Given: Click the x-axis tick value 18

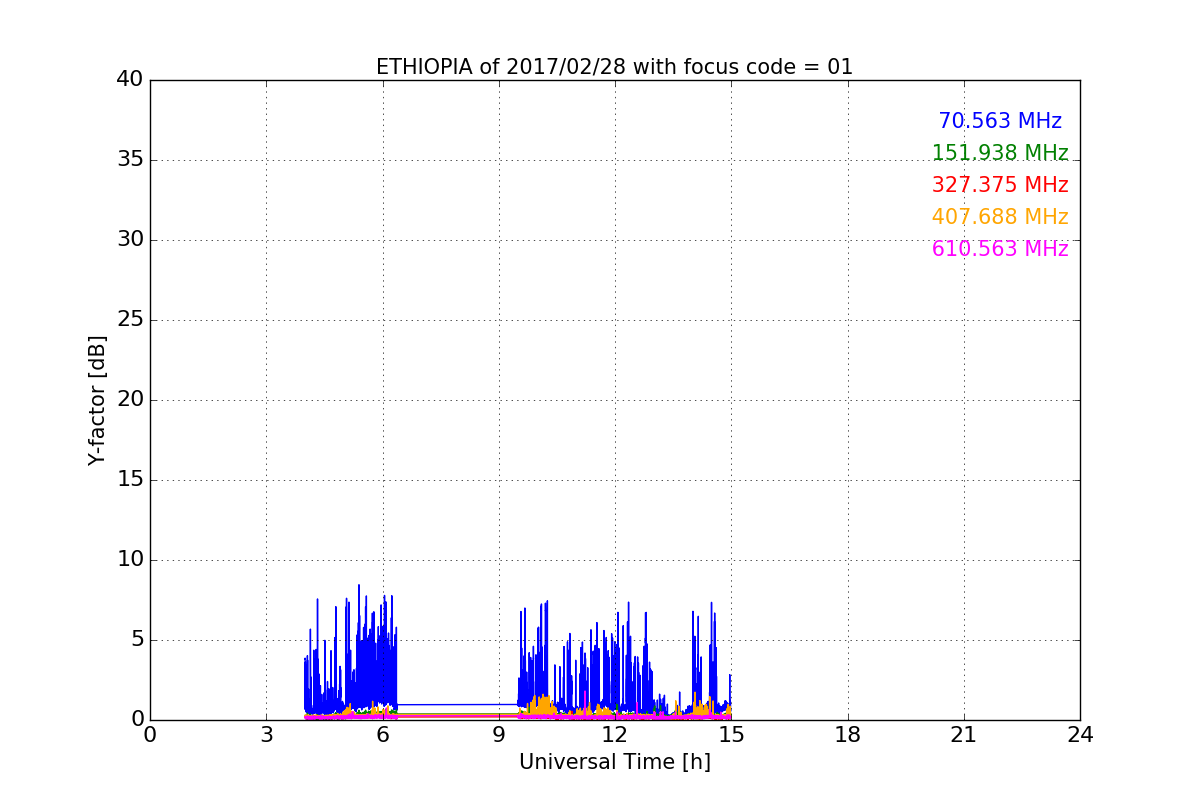Looking at the screenshot, I should point(848,735).
